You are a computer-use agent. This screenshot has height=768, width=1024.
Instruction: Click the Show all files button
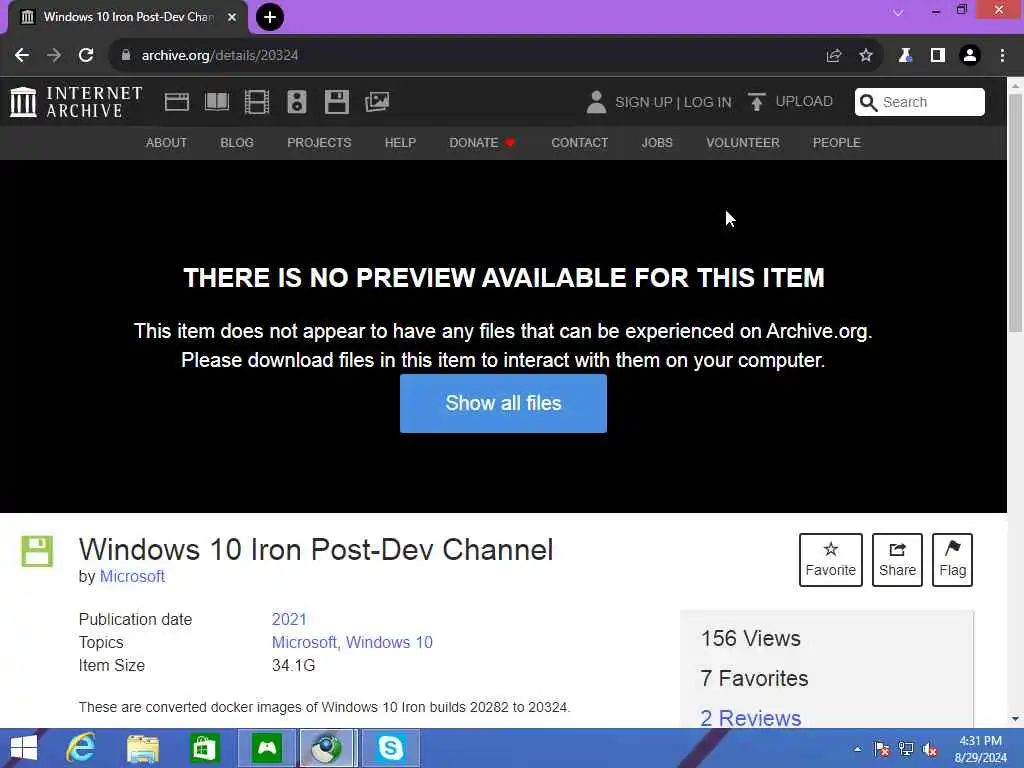click(503, 403)
